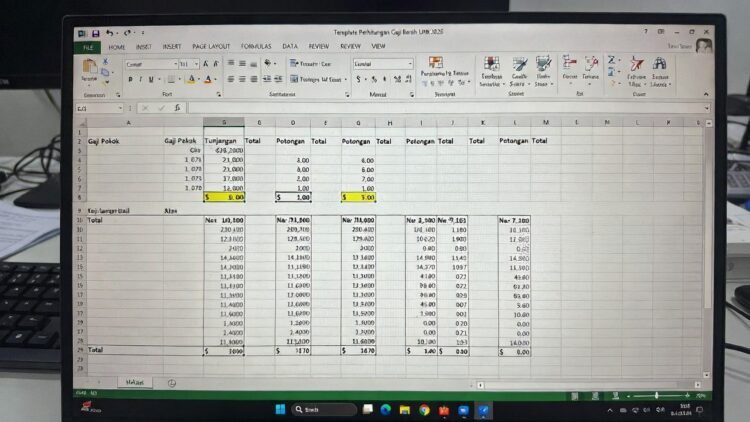The width and height of the screenshot is (750, 422).
Task: Switch to the FORMULAS tab
Action: click(x=256, y=46)
